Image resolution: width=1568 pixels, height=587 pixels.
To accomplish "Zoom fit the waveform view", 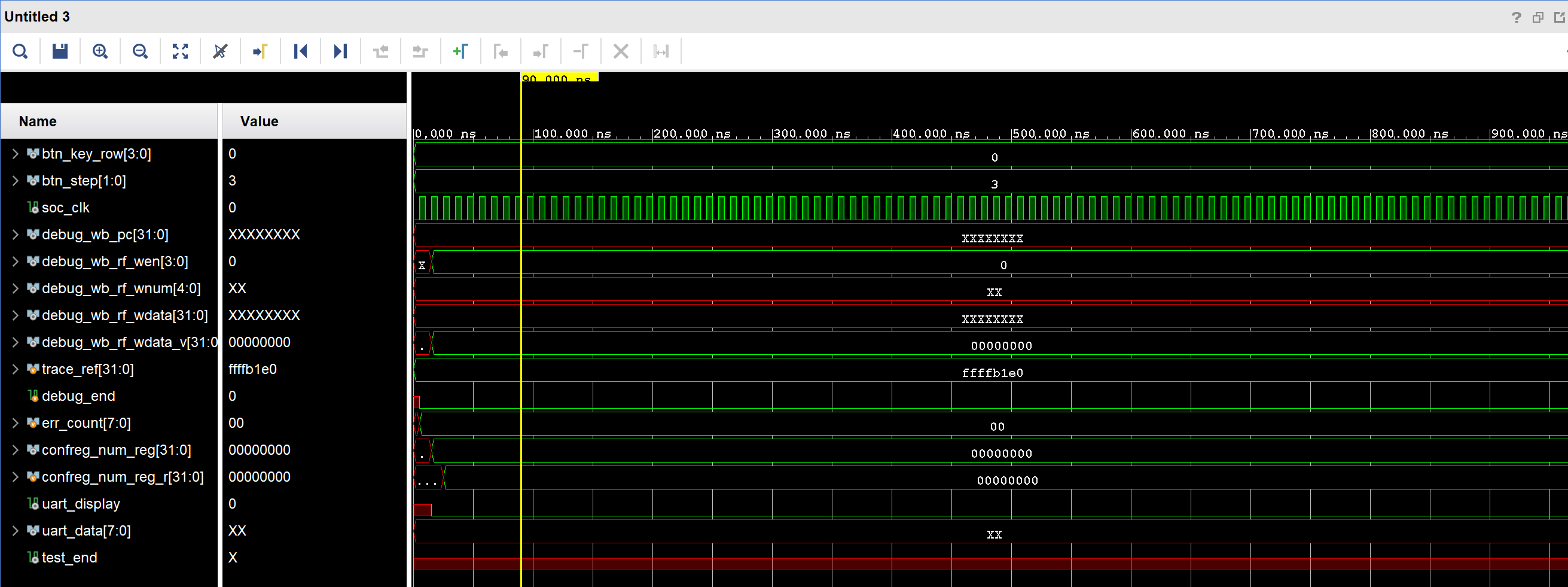I will click(180, 51).
